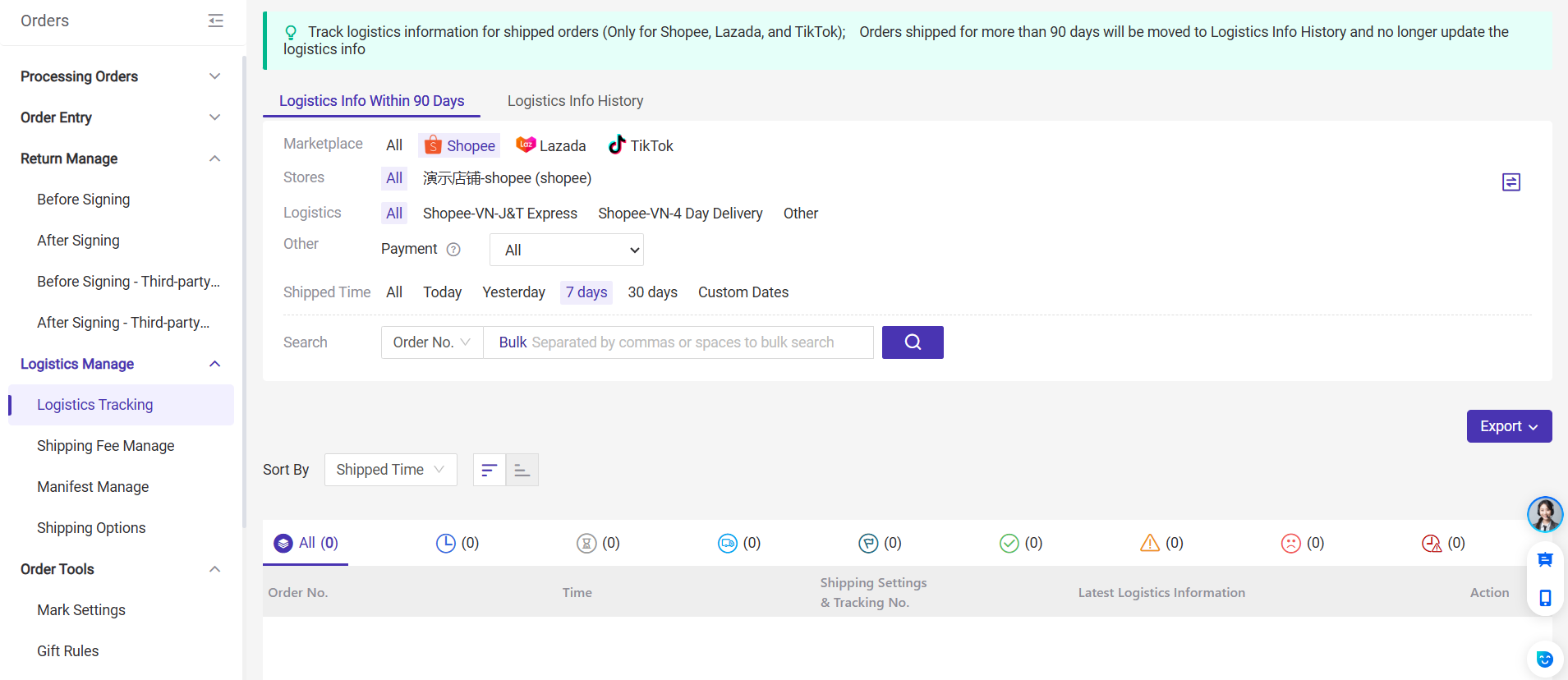1568x680 pixels.
Task: Show the orange warning triangle tab (0)
Action: (1161, 543)
